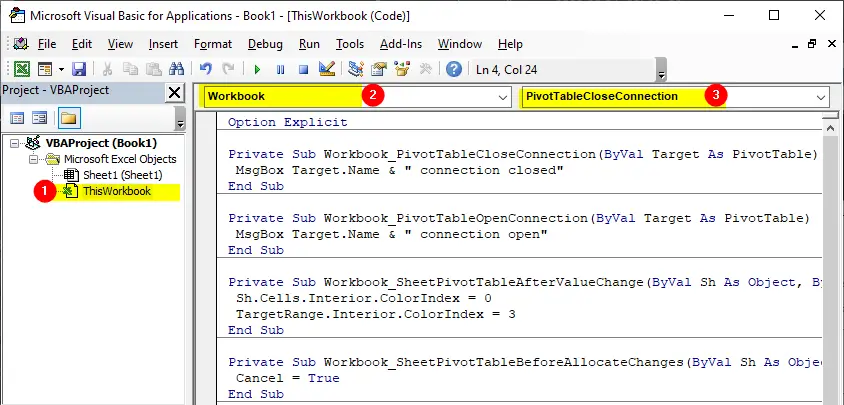Click the Option Explicit line
844x405 pixels.
287,122
